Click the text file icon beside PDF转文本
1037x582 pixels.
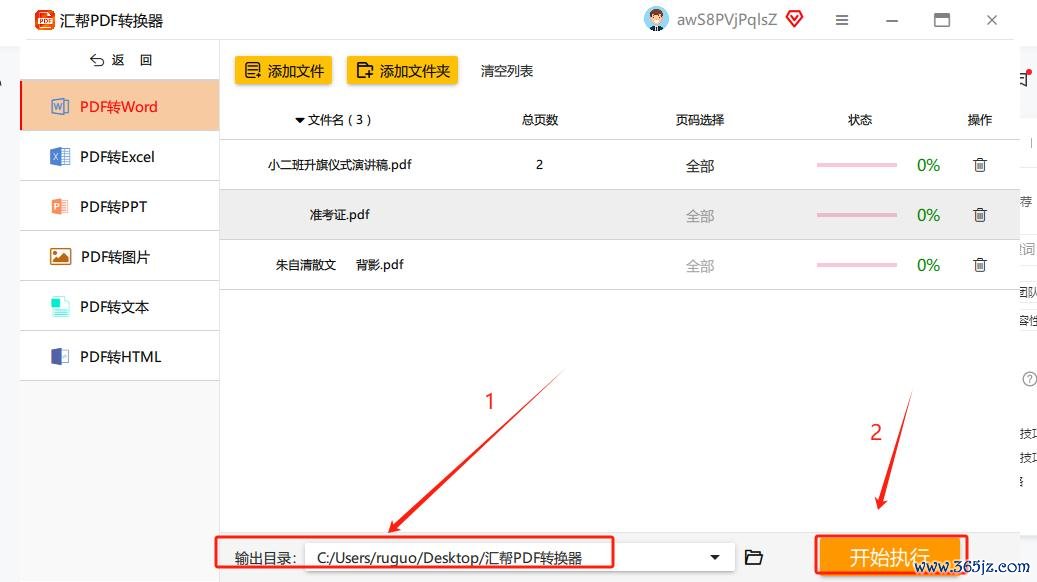pos(60,307)
